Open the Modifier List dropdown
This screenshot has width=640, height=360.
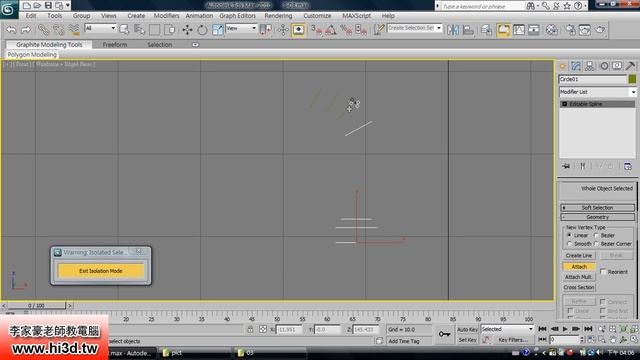[x=597, y=92]
